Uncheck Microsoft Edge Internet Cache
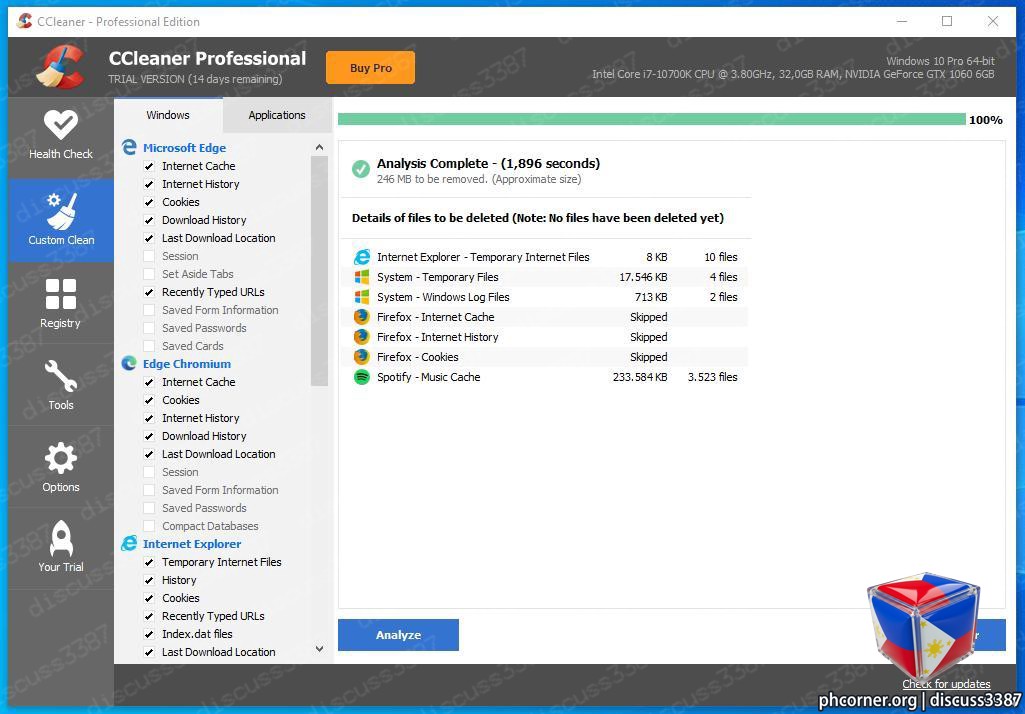Screen dimensions: 1025x714 pos(149,167)
